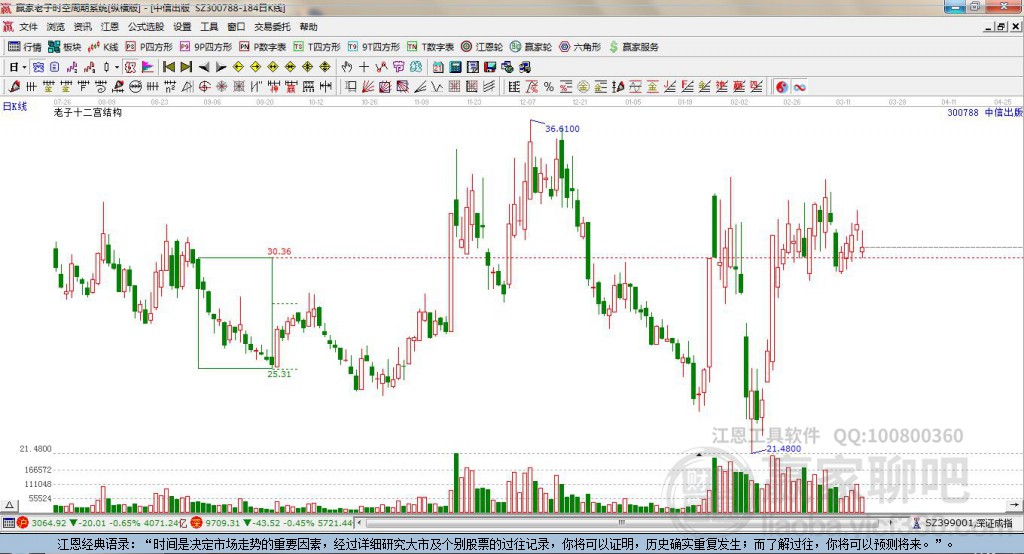1024x554 pixels.
Task: Open the calculator icon
Action: pyautogui.click(x=455, y=67)
